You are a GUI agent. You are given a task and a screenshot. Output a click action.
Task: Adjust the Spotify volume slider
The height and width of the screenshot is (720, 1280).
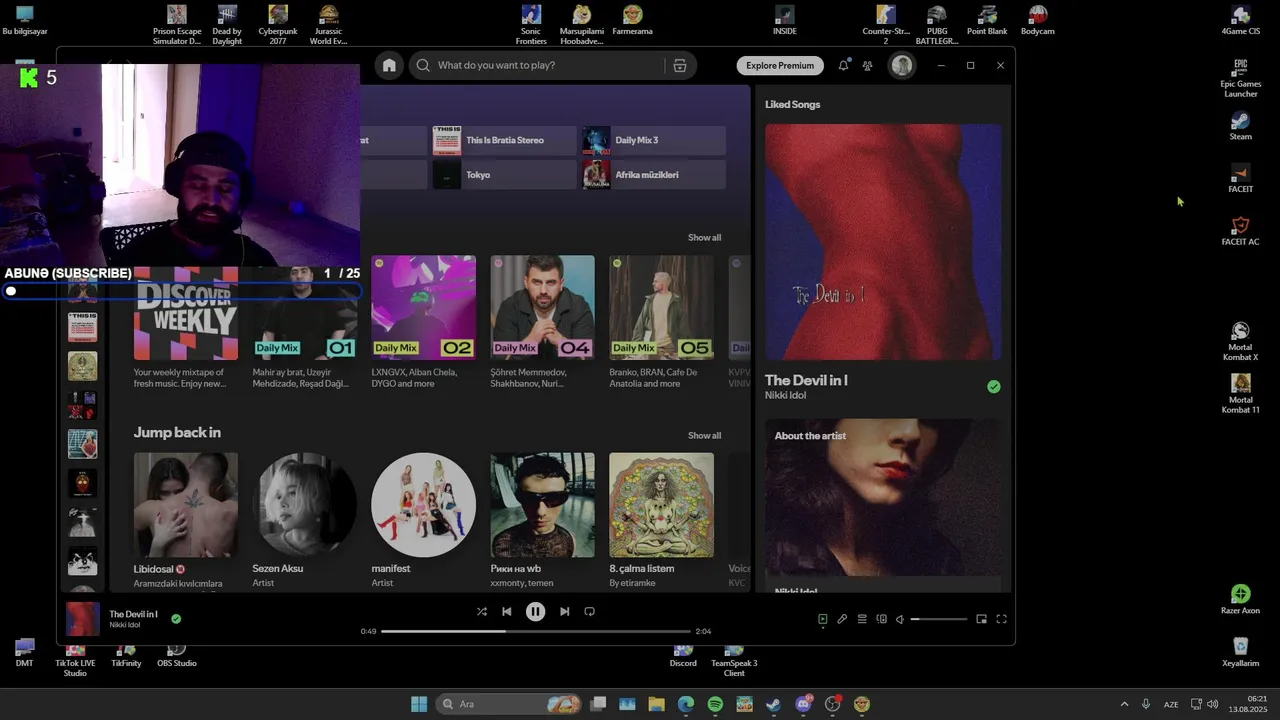tap(939, 619)
